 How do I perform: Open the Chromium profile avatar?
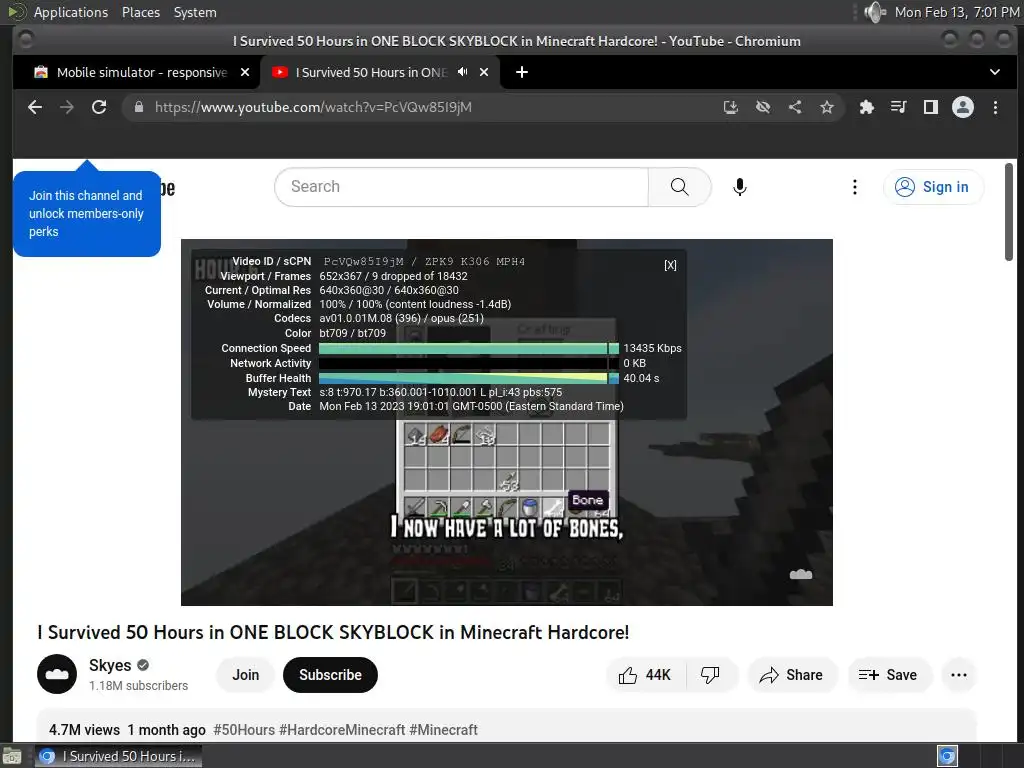point(963,107)
